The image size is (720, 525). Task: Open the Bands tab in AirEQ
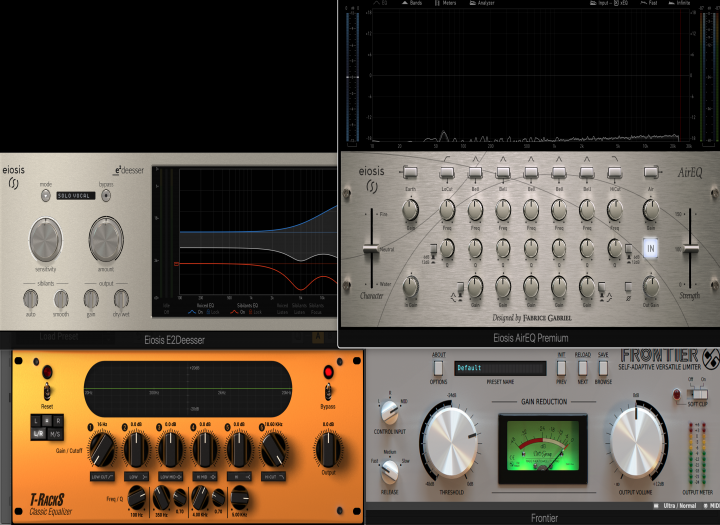412,3
